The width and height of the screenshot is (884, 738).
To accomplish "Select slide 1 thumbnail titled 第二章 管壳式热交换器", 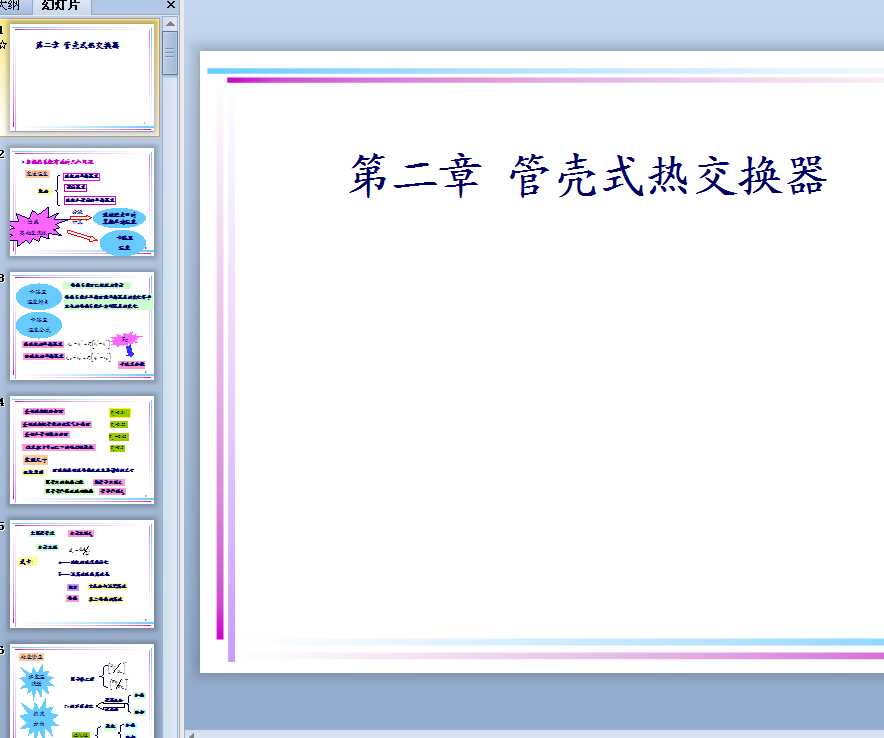I will pos(82,78).
